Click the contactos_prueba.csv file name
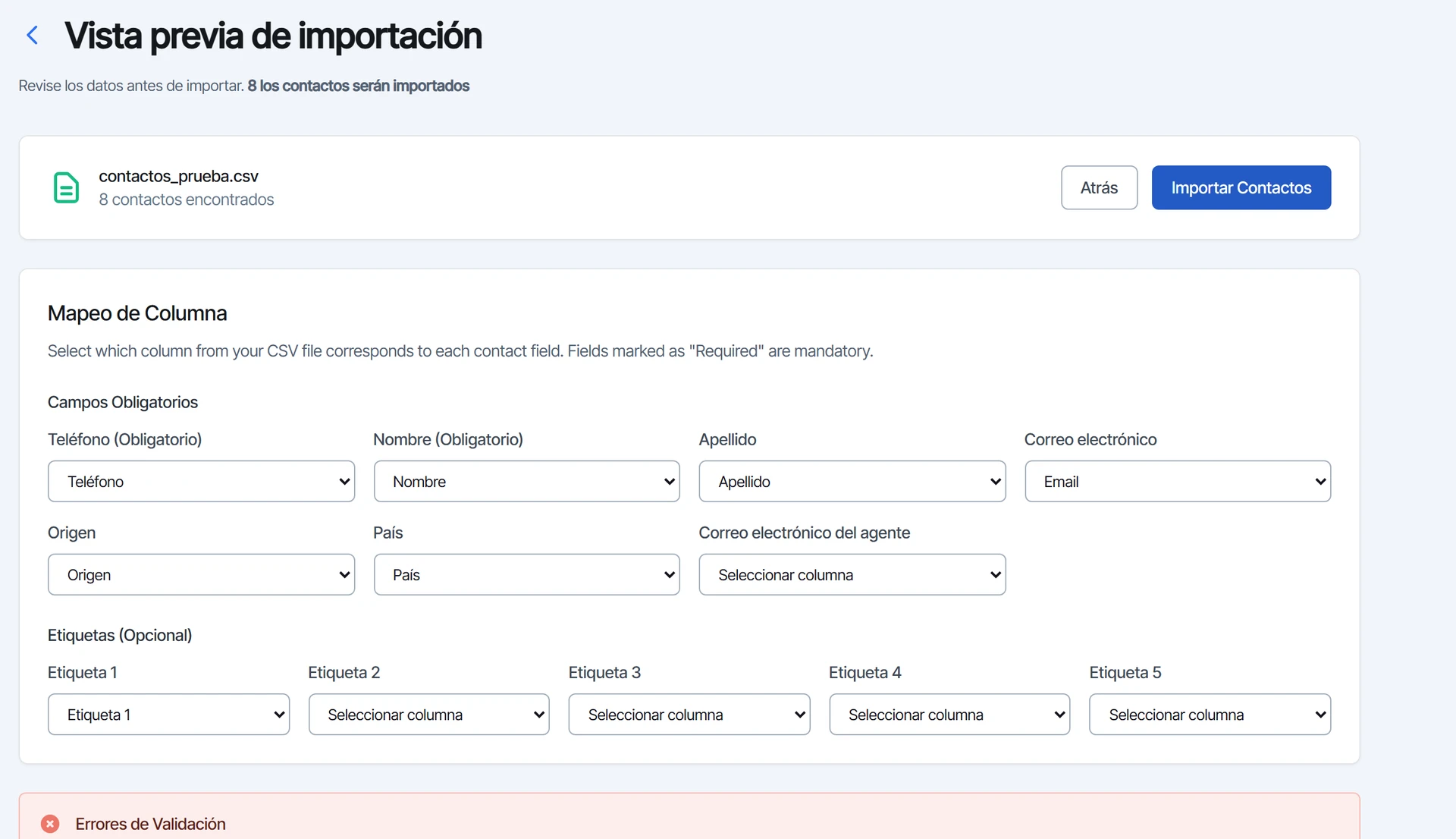The image size is (1456, 839). 178,176
